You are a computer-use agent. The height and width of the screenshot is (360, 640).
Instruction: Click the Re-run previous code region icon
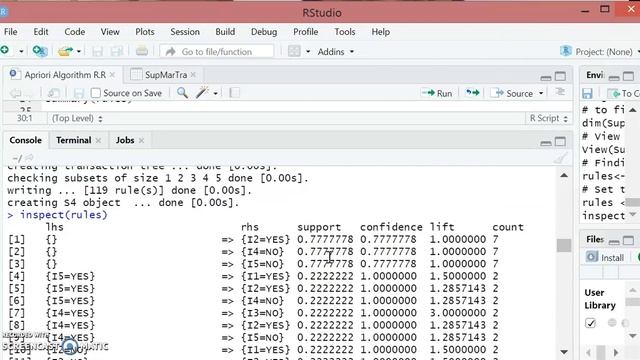472,93
